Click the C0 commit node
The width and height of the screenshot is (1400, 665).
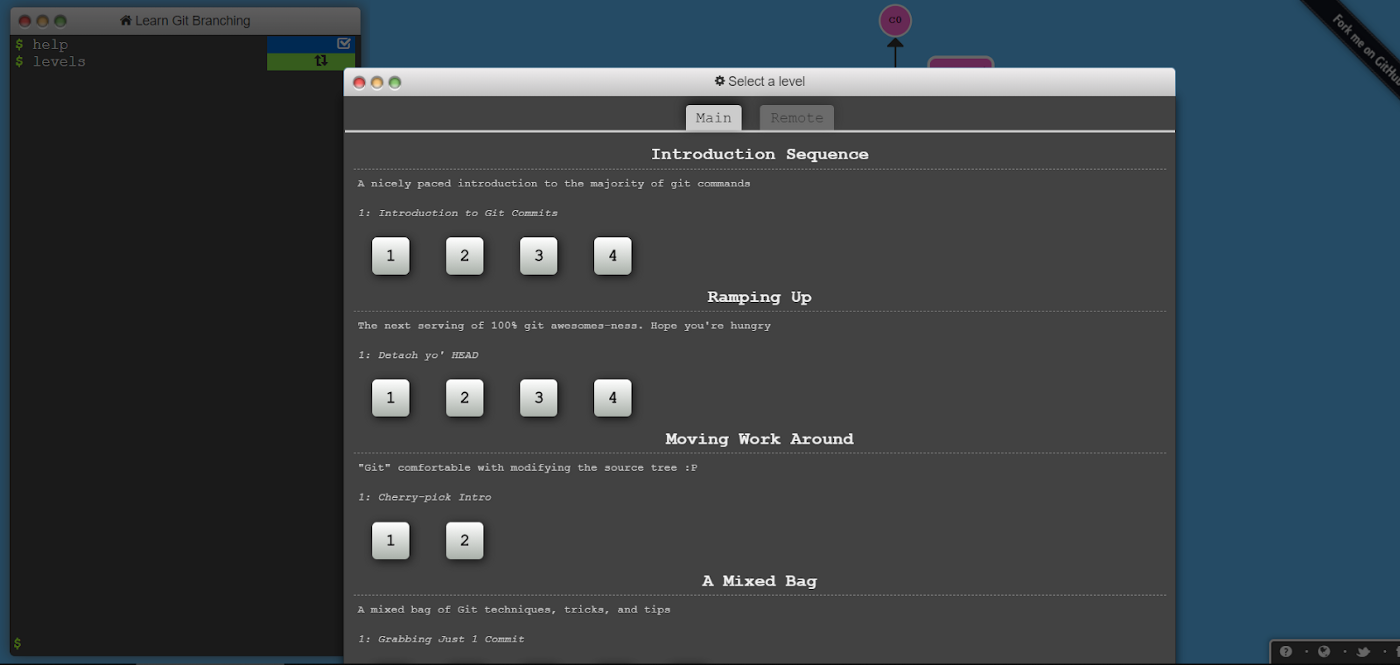[x=895, y=20]
